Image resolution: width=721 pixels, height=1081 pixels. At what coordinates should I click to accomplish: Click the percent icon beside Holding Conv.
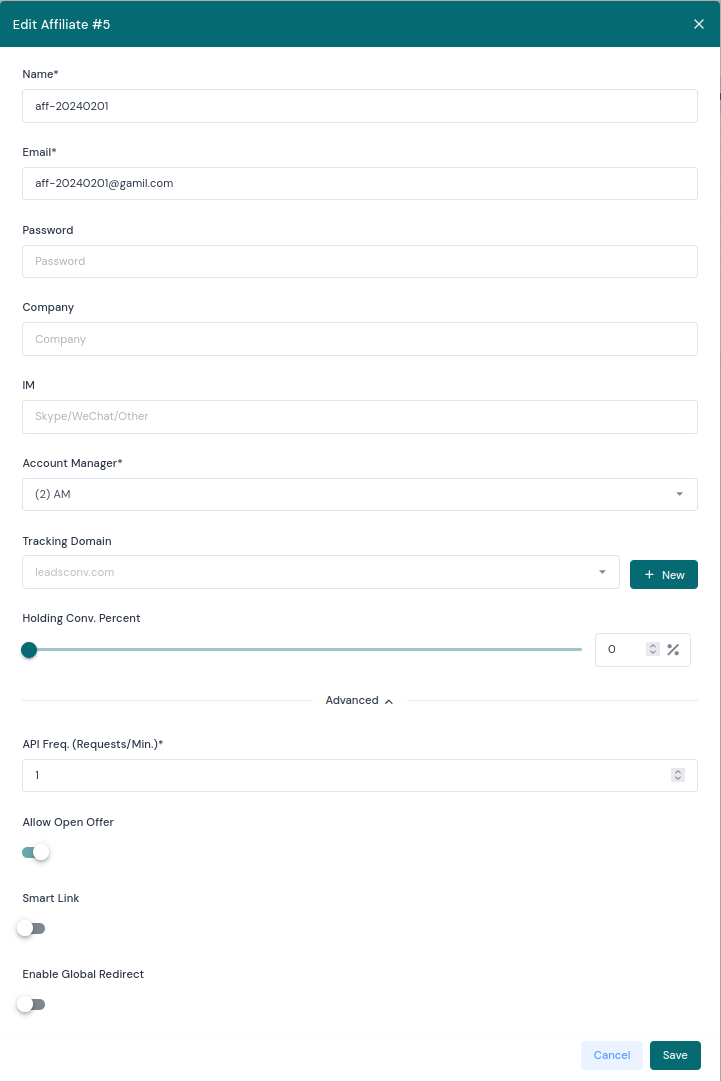pyautogui.click(x=673, y=649)
